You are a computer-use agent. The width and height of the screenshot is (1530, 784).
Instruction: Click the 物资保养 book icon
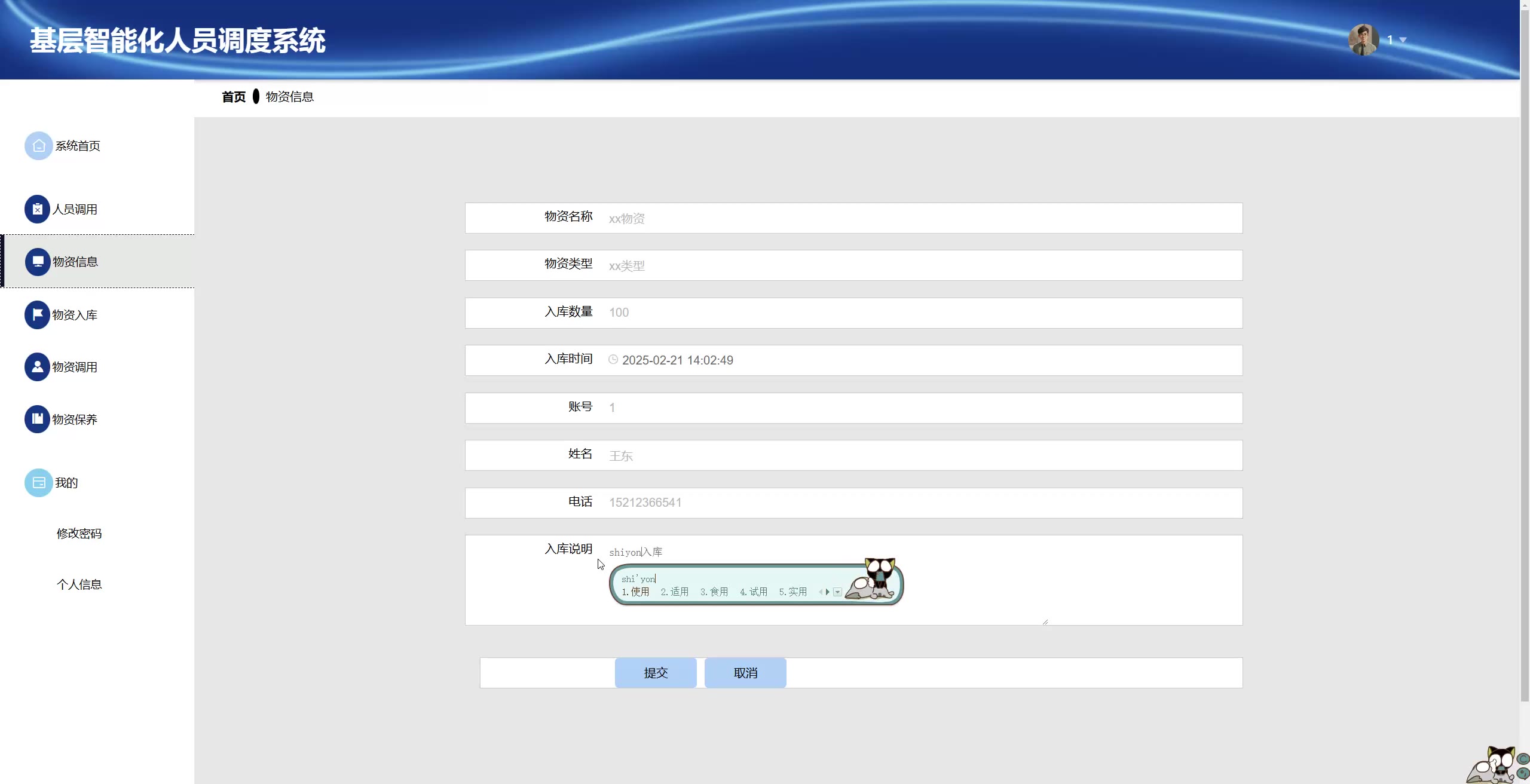(x=37, y=419)
